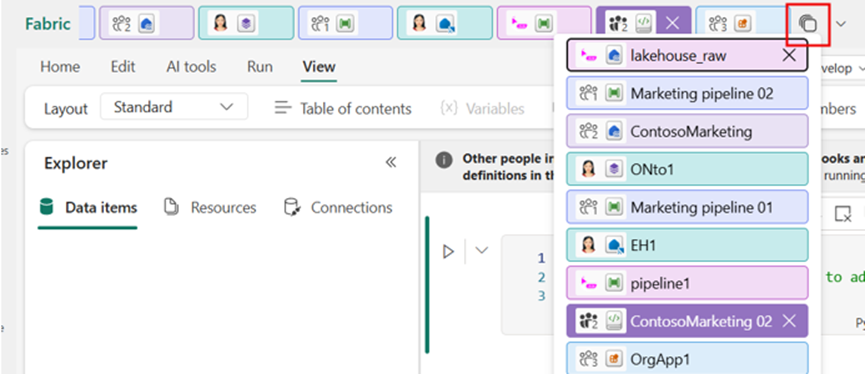Click the Resources documents icon
Image resolution: width=865 pixels, height=374 pixels.
tap(172, 207)
